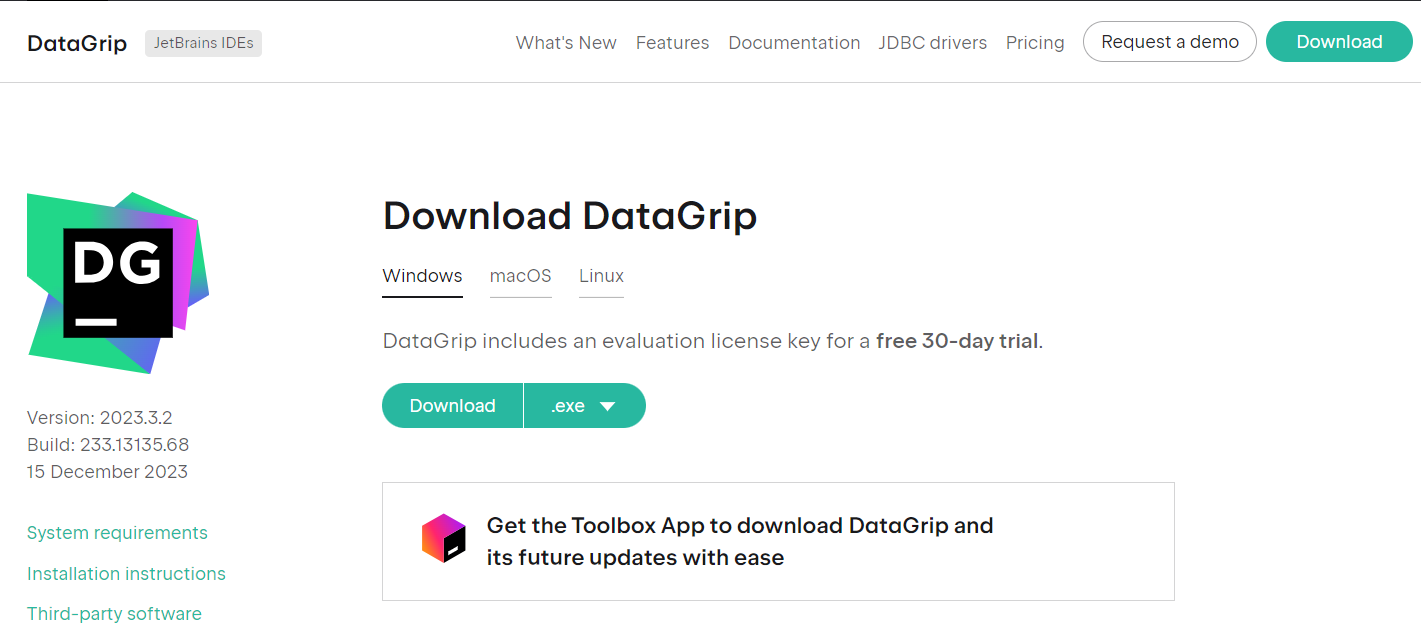Open the Installation instructions link

[126, 574]
